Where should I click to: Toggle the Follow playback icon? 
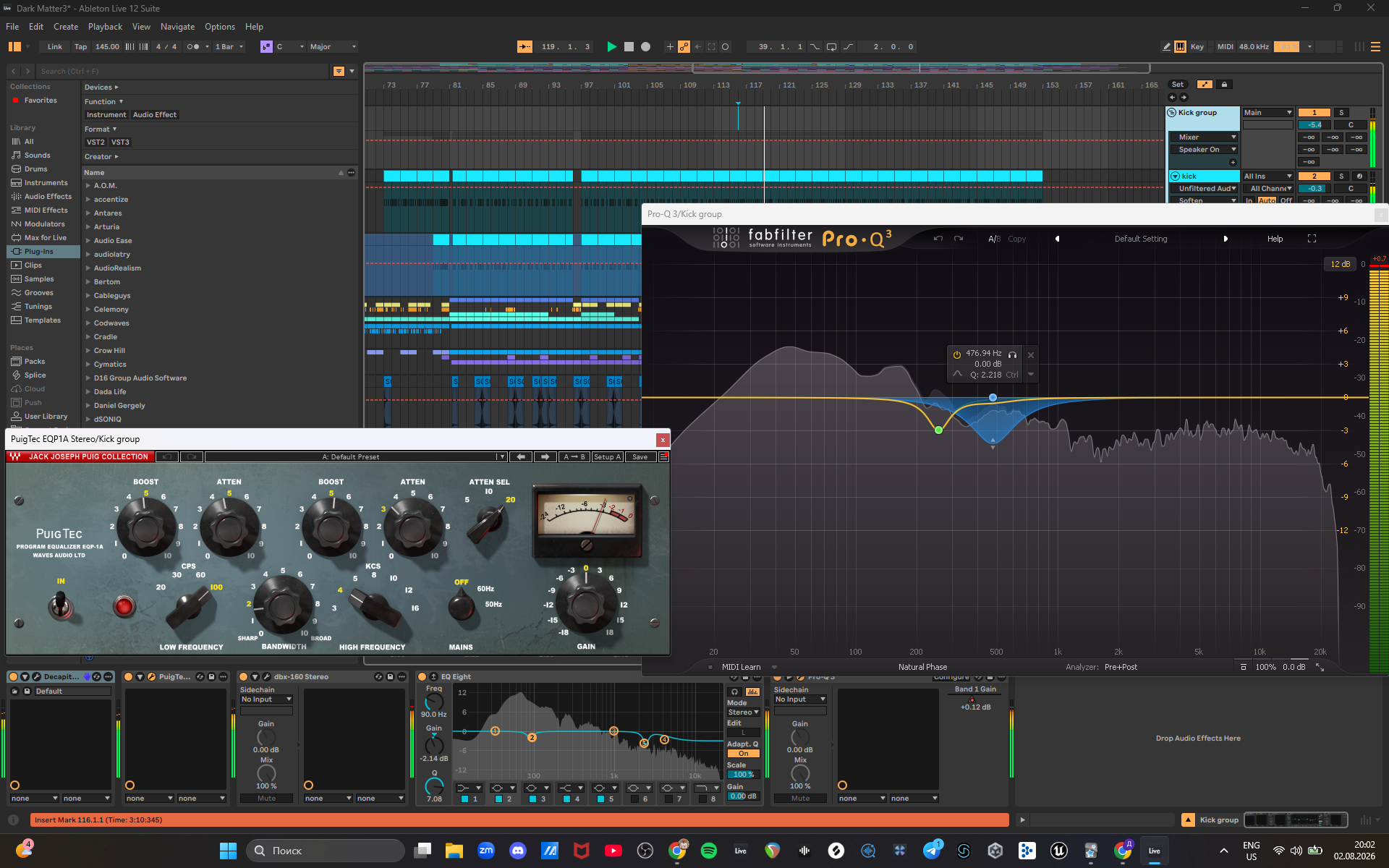524,47
